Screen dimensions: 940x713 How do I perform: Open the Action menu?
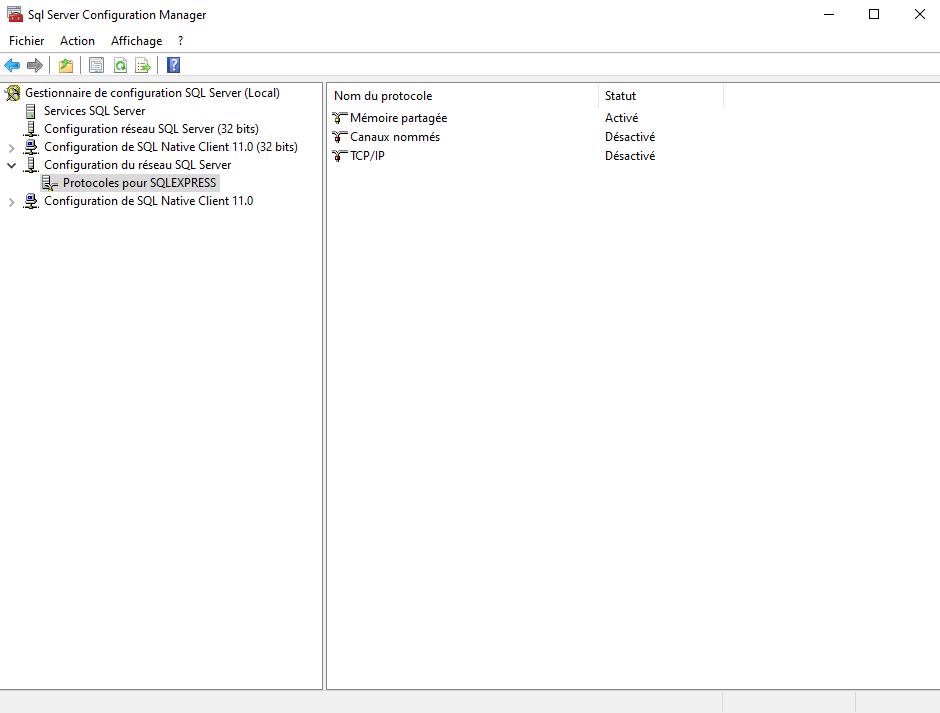coord(77,41)
